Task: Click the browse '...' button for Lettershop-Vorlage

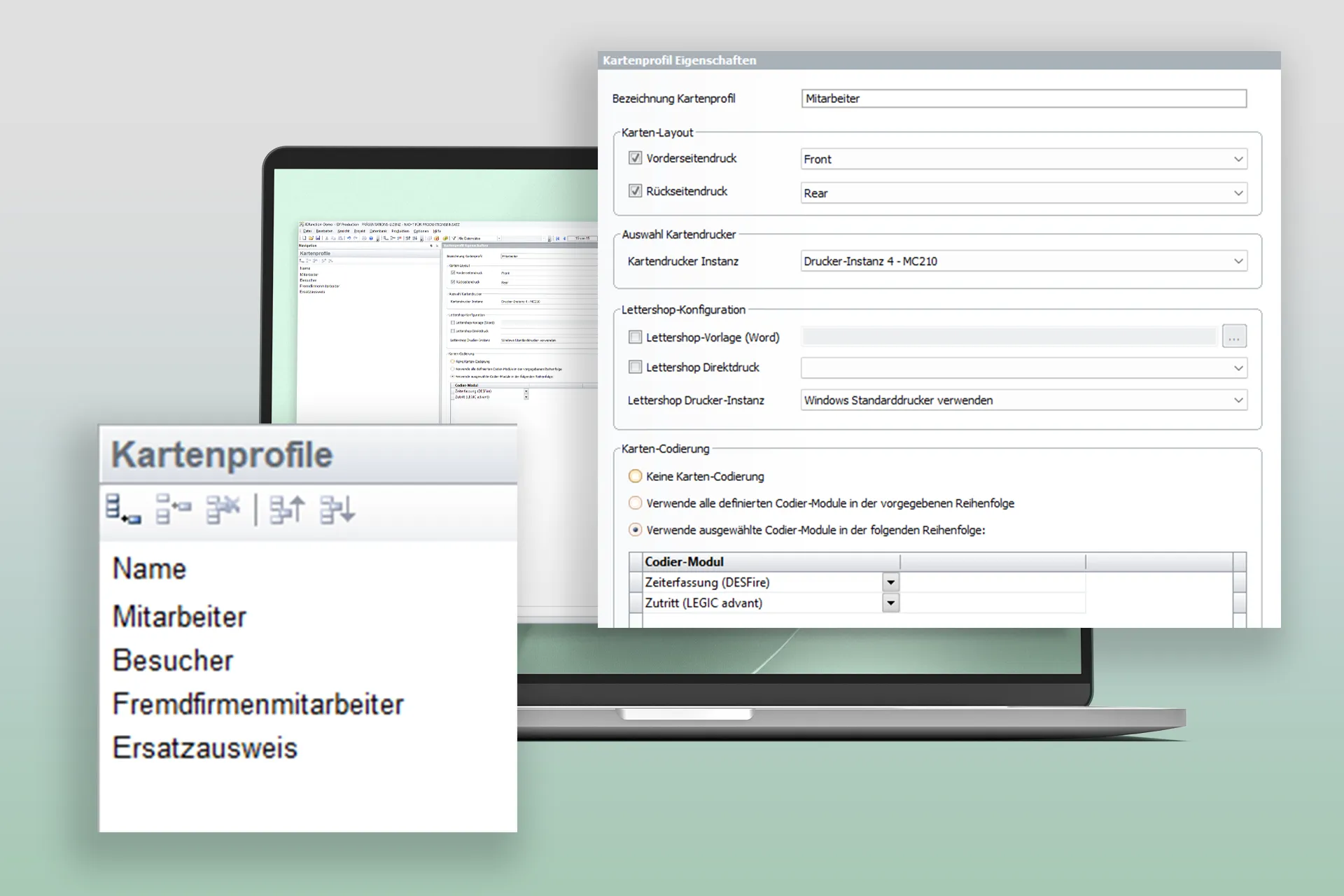Action: point(1234,337)
